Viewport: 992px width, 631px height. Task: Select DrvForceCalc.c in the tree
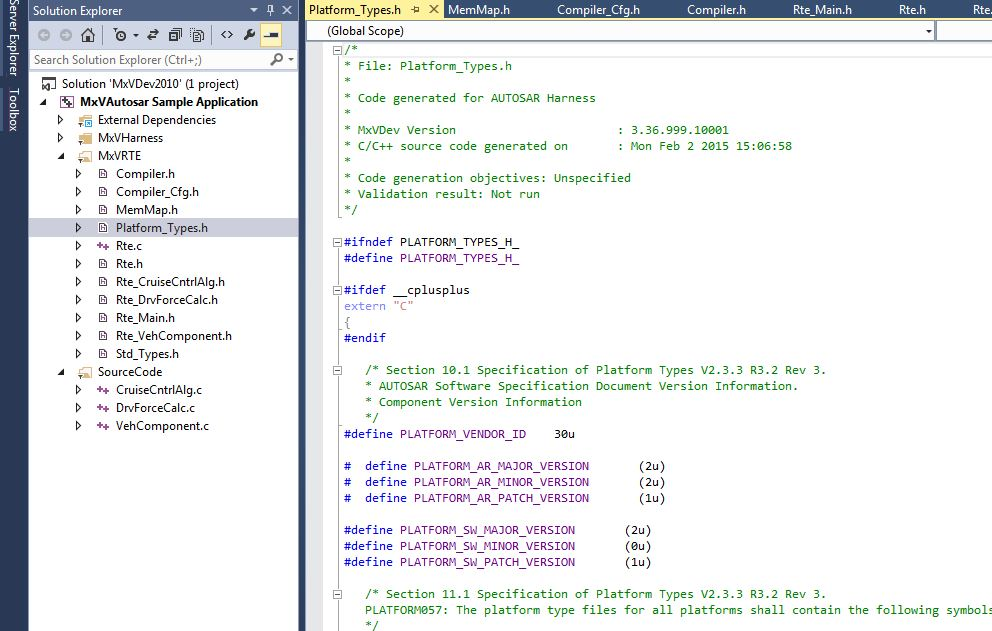click(x=155, y=408)
